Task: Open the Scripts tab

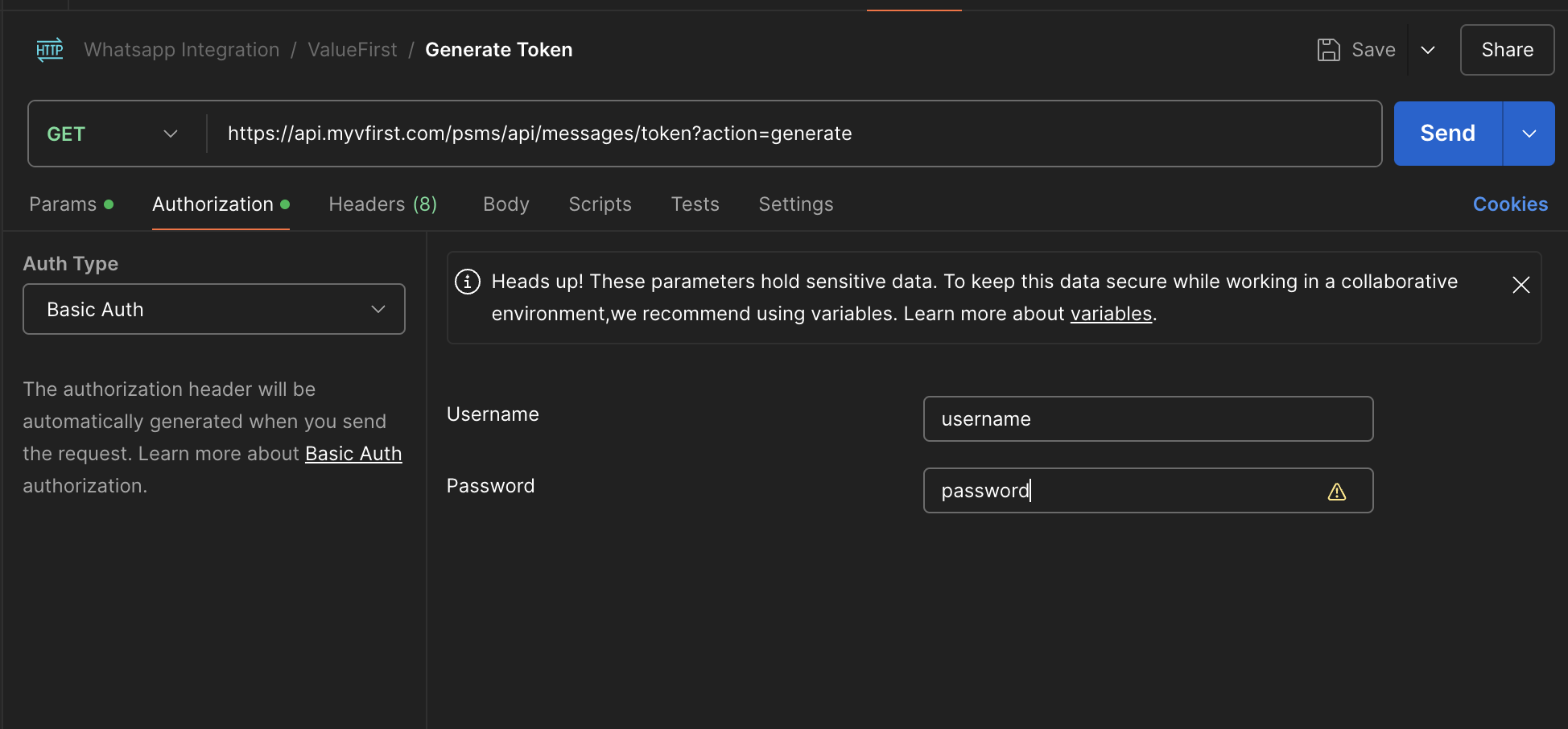Action: pos(600,204)
